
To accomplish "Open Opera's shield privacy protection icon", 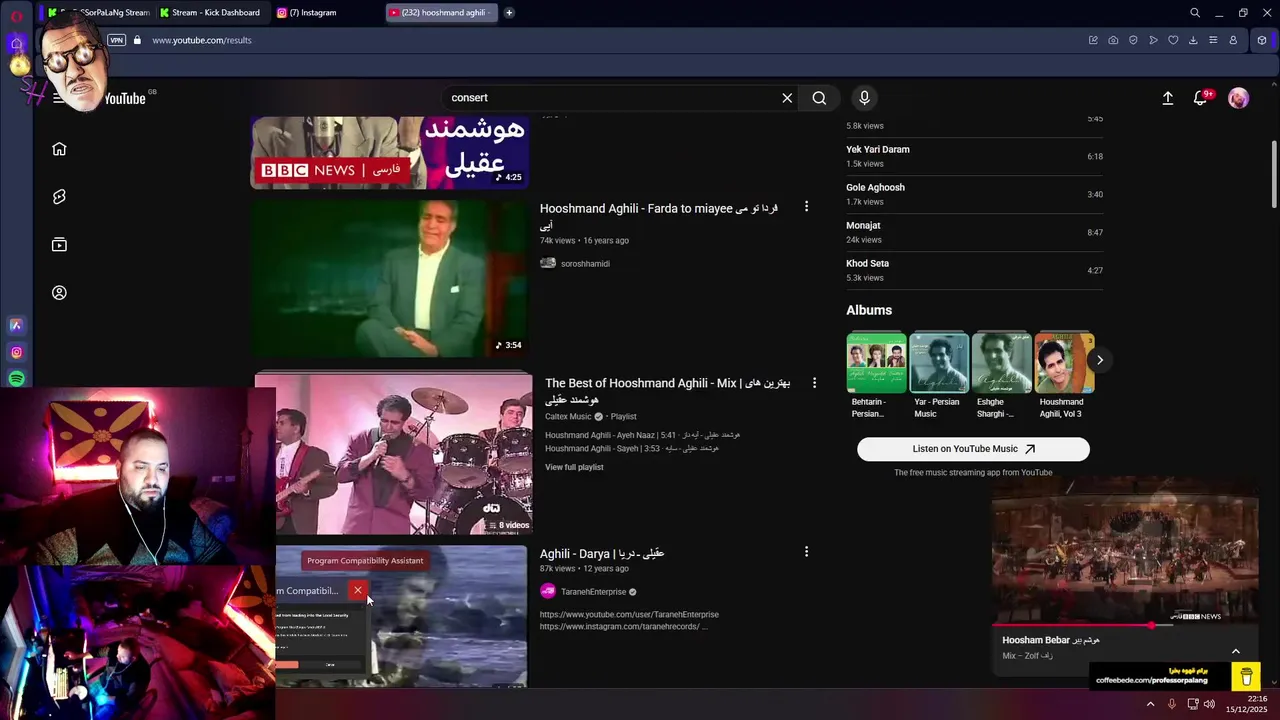I will pos(1133,40).
